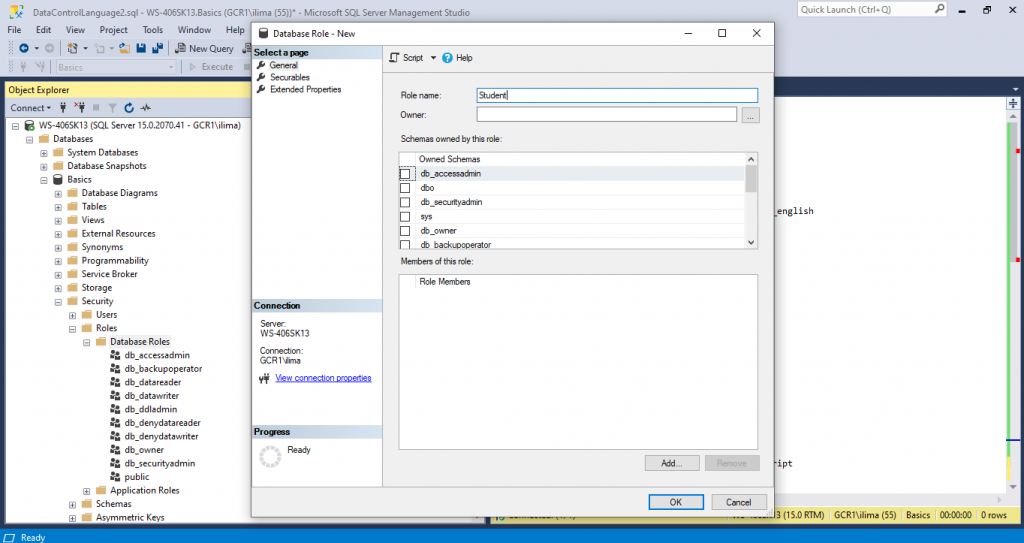Click the Save All icon
Viewport: 1024px width, 543px height.
(x=157, y=48)
